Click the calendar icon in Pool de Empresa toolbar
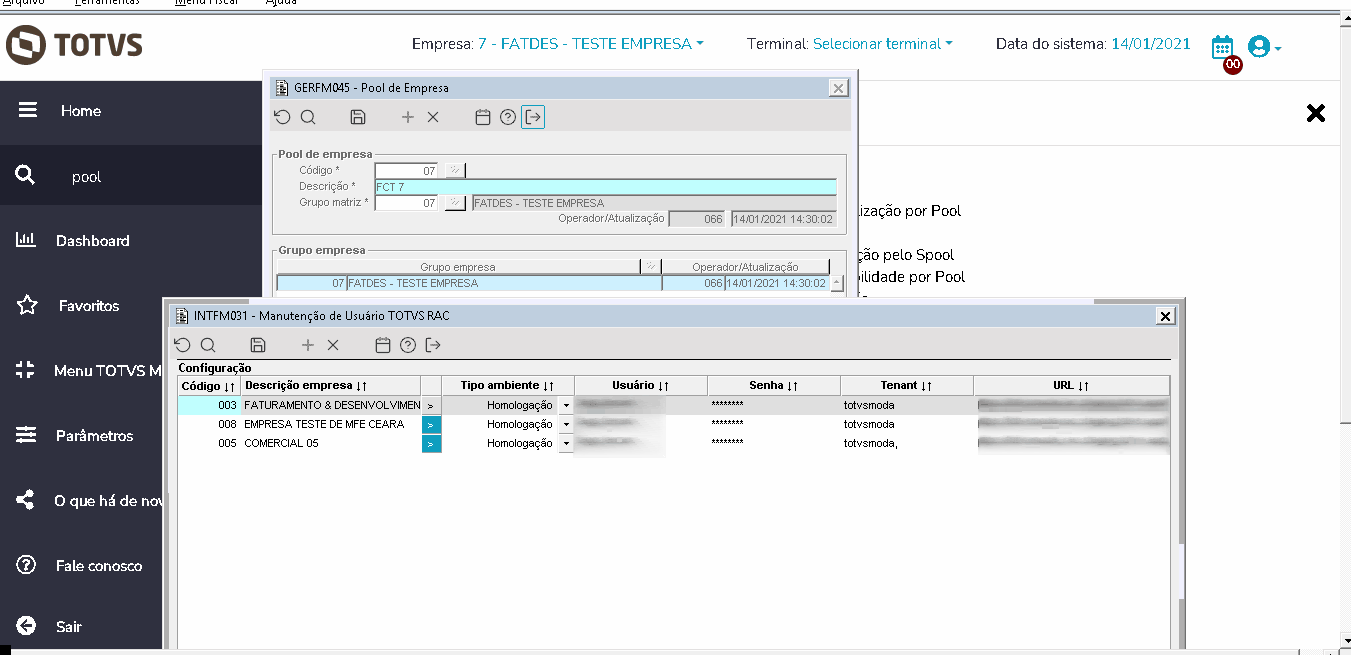The image size is (1351, 655). (482, 117)
